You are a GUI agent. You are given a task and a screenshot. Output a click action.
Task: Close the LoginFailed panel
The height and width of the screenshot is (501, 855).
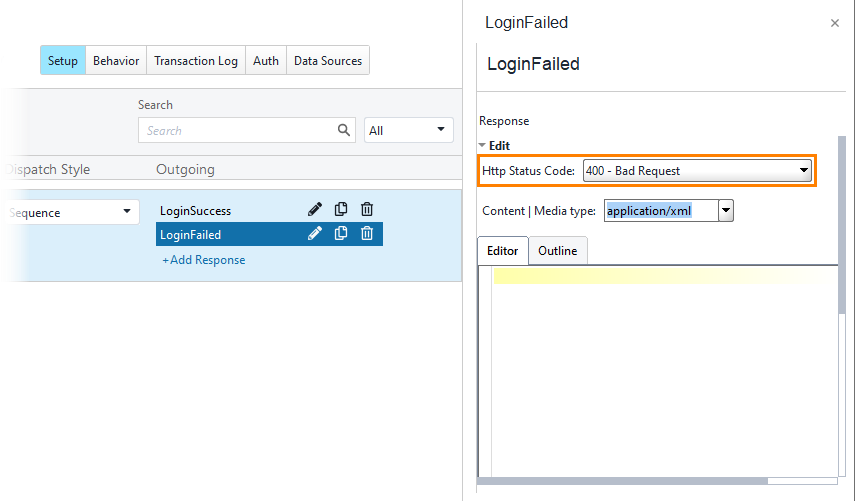835,23
